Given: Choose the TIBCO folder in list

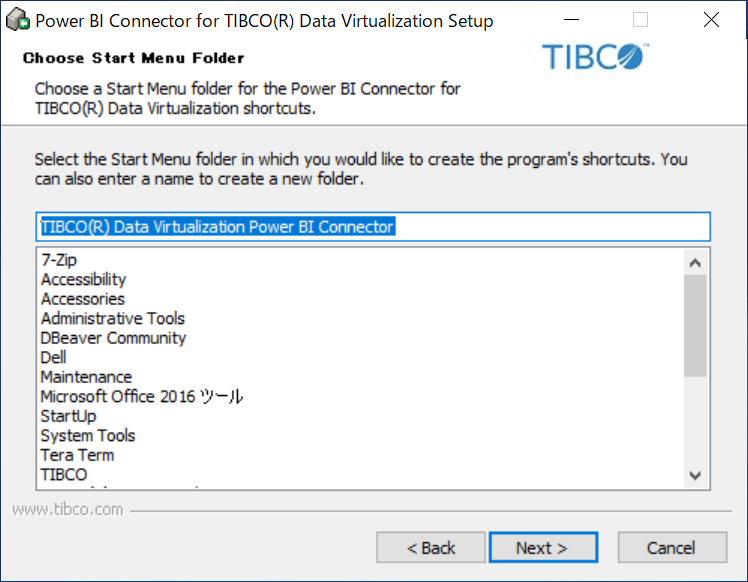Looking at the screenshot, I should tap(63, 475).
